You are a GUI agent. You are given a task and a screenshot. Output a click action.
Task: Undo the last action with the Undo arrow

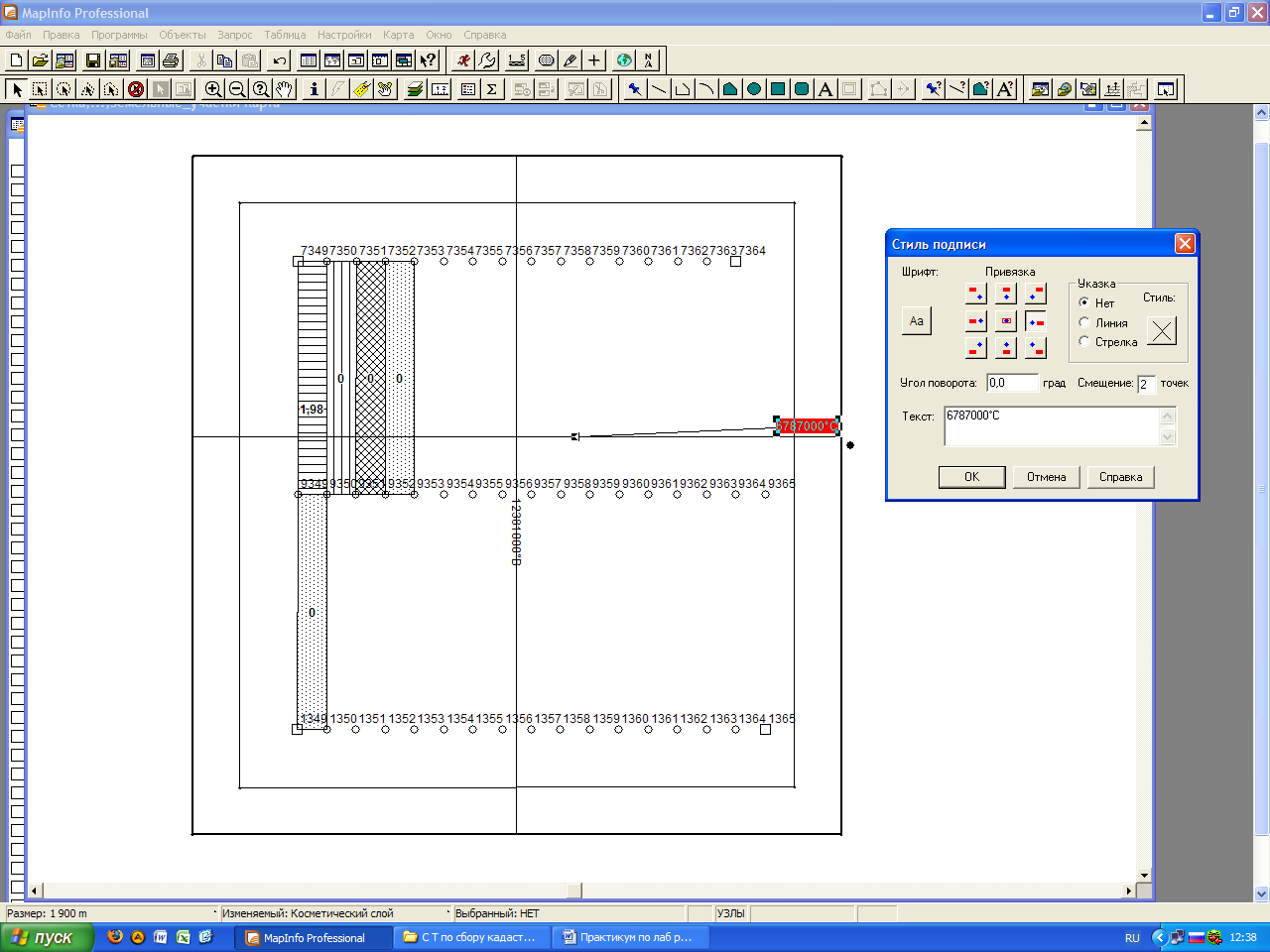pos(279,60)
